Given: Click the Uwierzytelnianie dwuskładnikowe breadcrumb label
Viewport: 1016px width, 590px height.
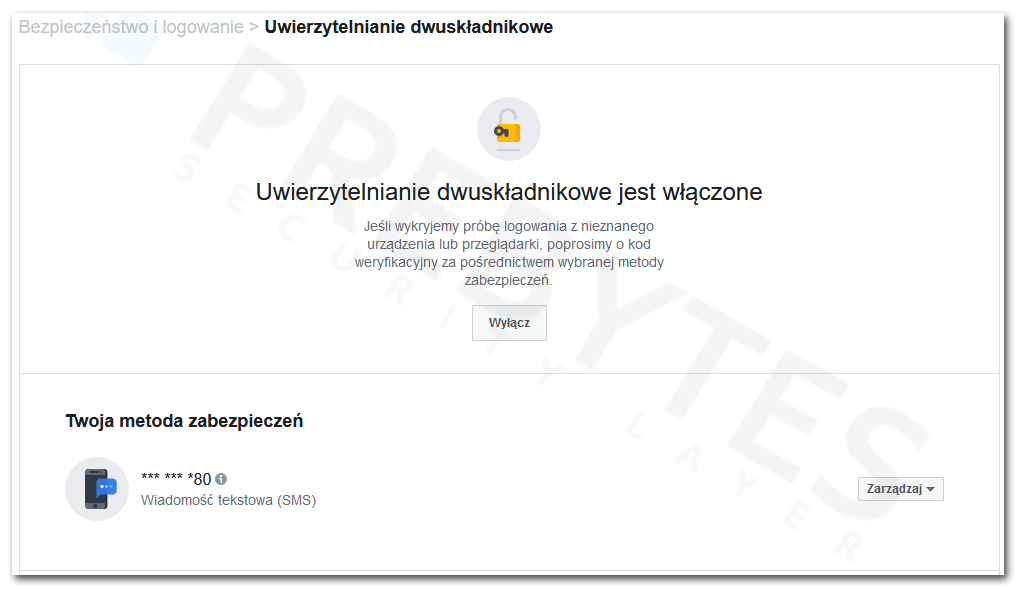Looking at the screenshot, I should click(x=407, y=27).
